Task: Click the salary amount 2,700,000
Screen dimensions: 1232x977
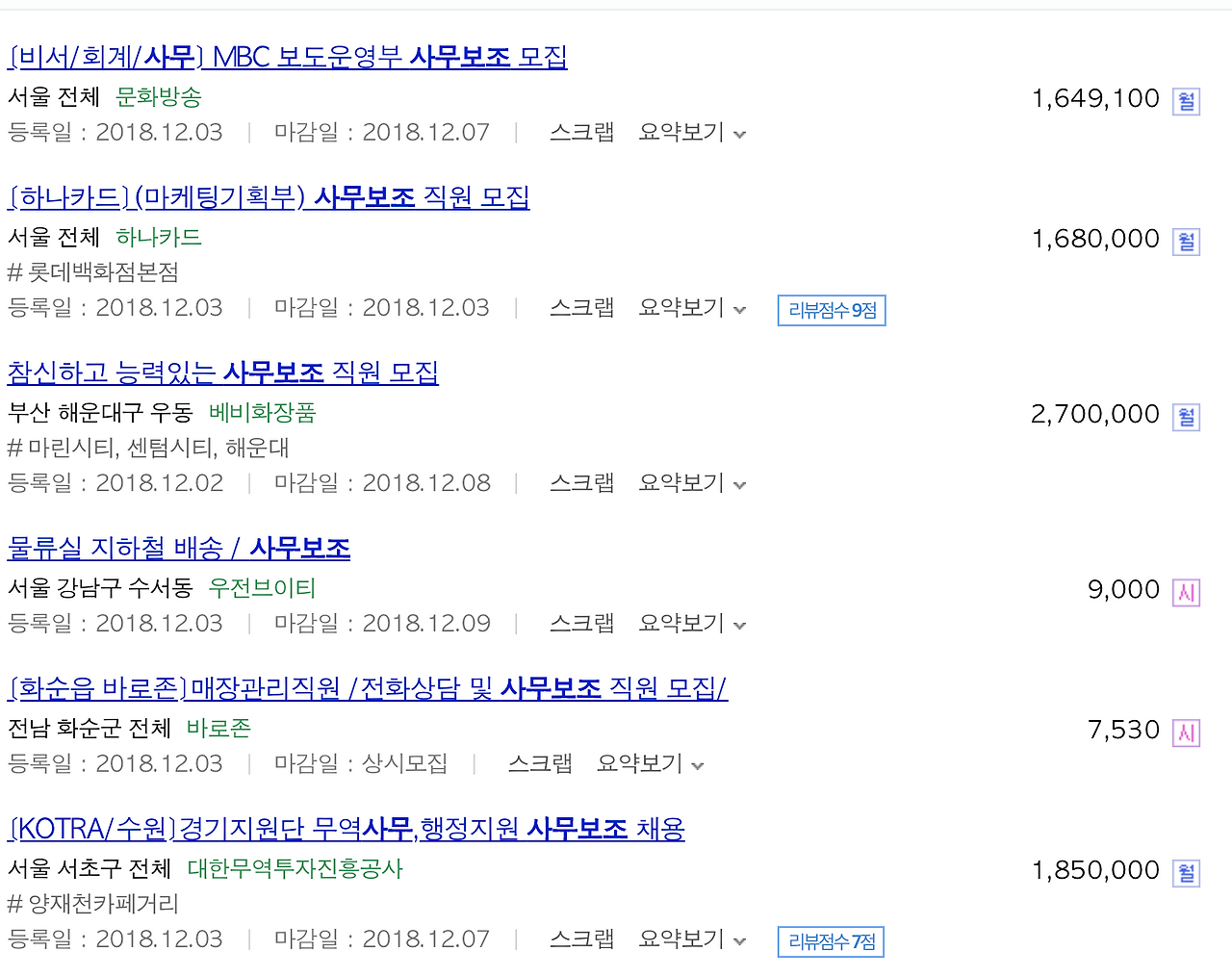Action: 1095,414
